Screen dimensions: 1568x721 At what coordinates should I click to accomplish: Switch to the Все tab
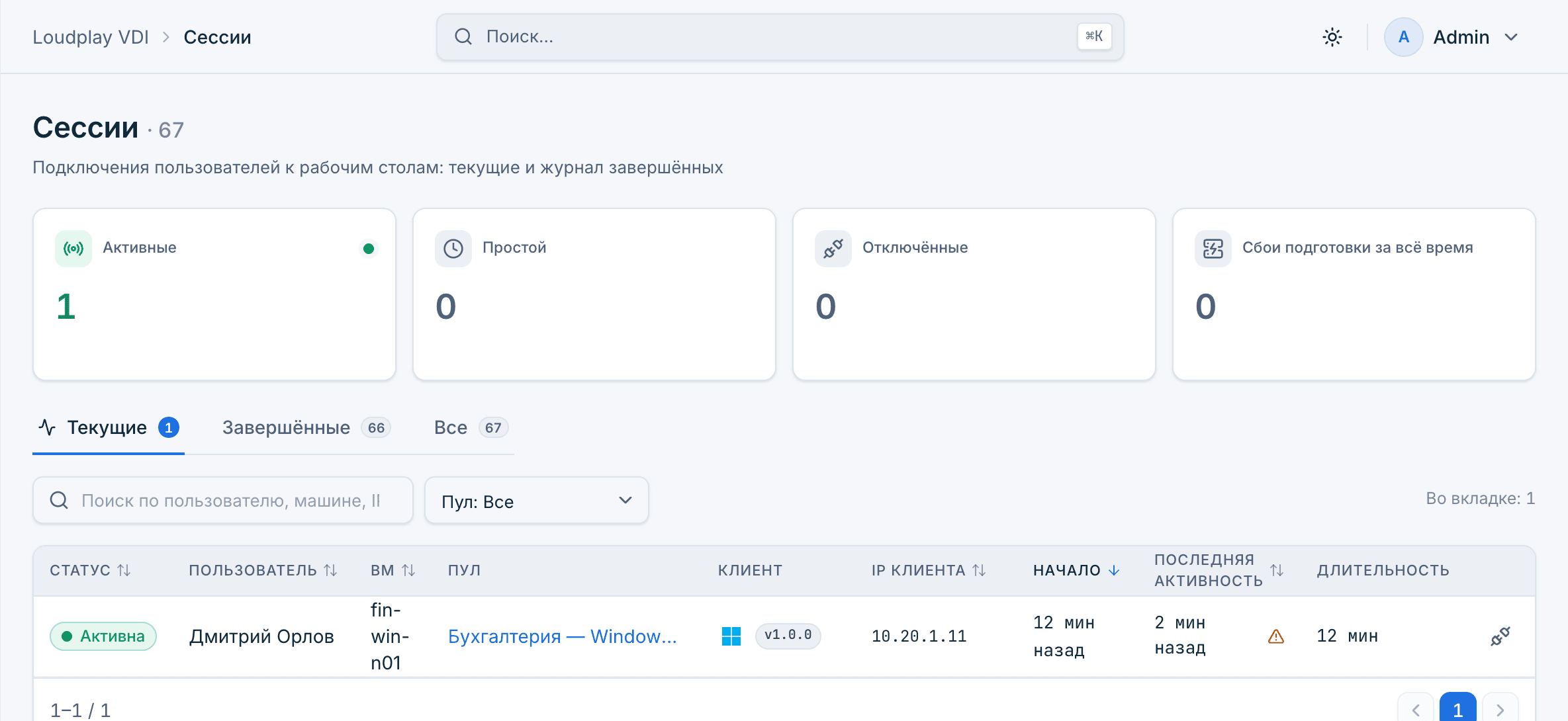471,428
